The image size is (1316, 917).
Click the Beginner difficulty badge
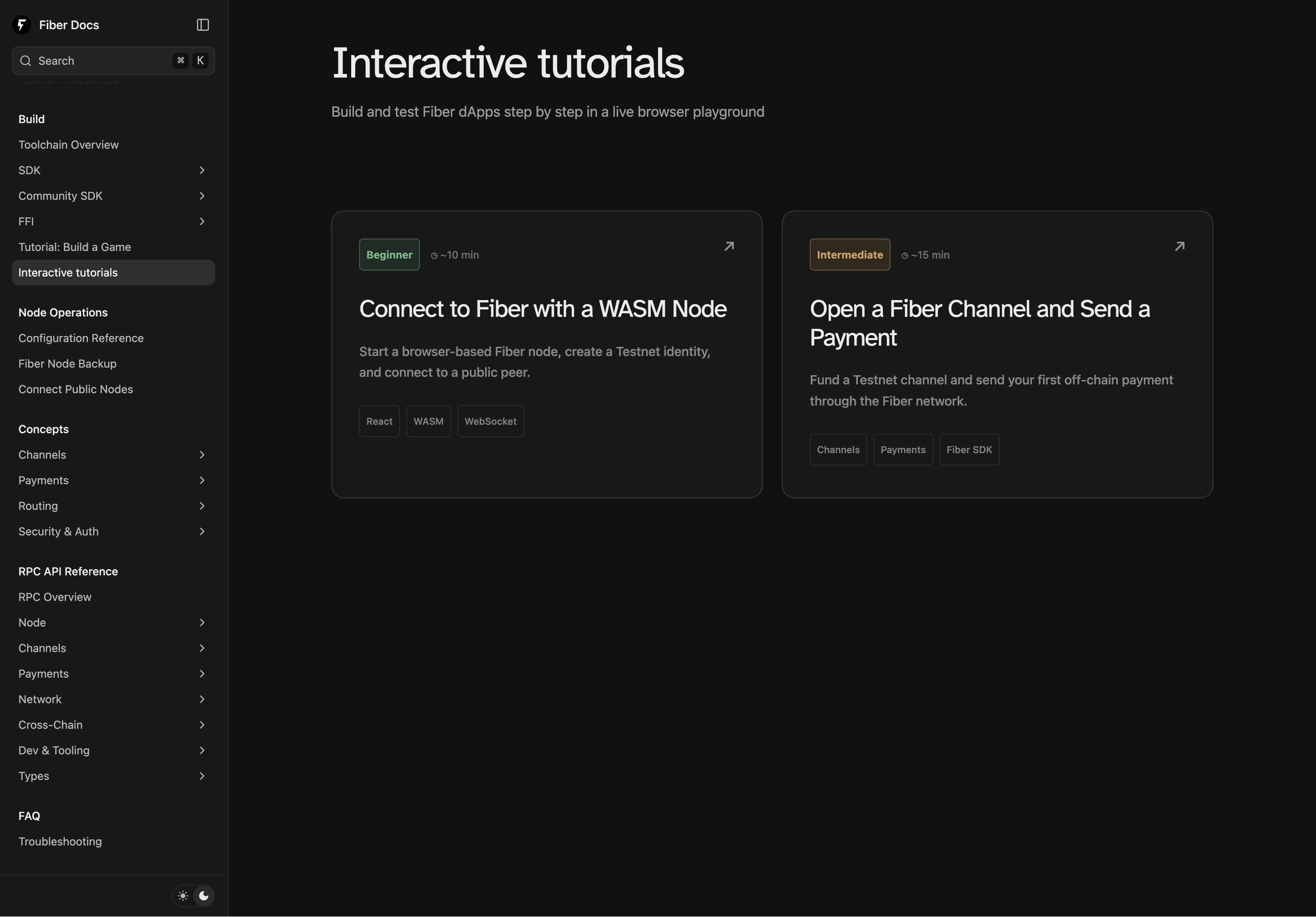pos(389,254)
